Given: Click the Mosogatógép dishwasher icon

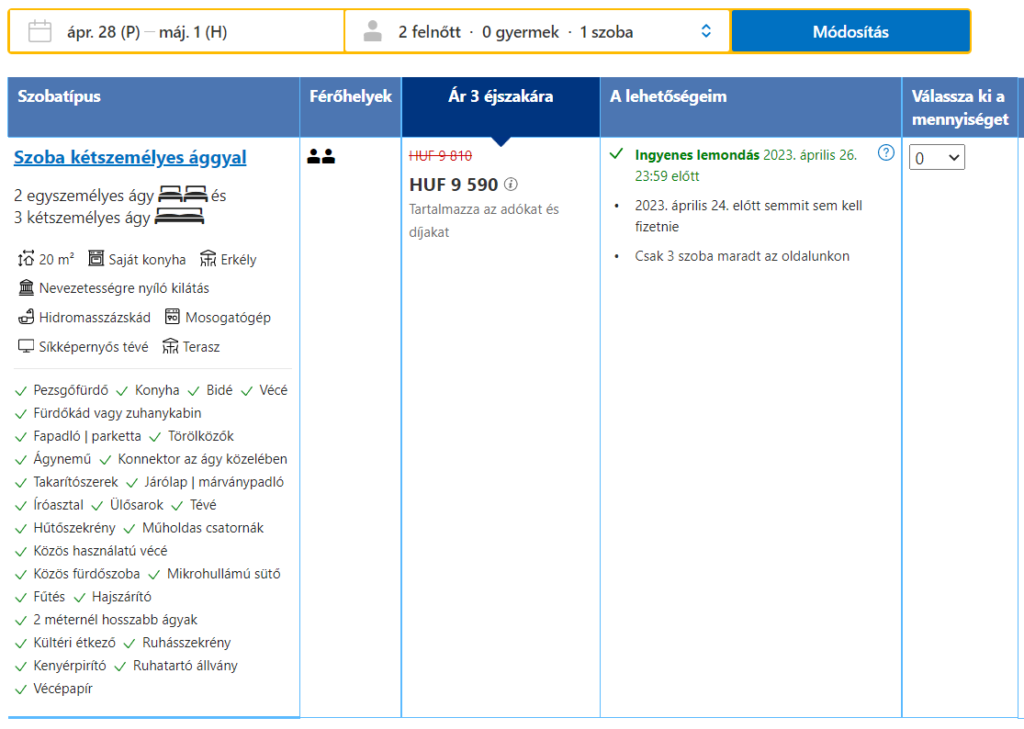Looking at the screenshot, I should pyautogui.click(x=172, y=317).
